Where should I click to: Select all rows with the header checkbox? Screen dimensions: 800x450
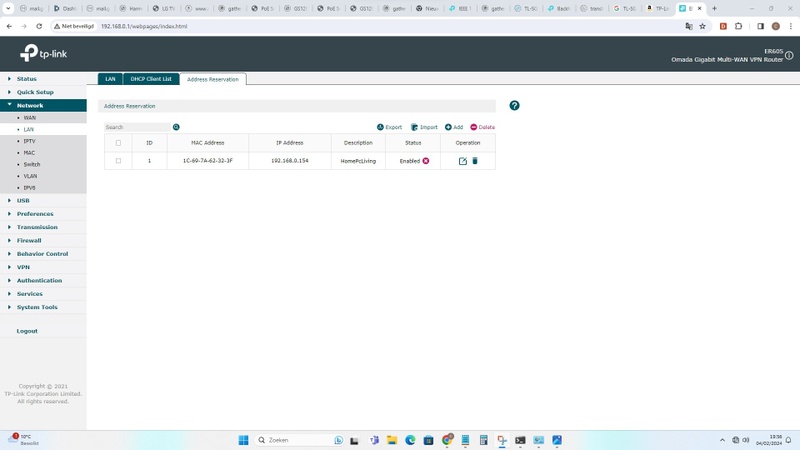(118, 143)
